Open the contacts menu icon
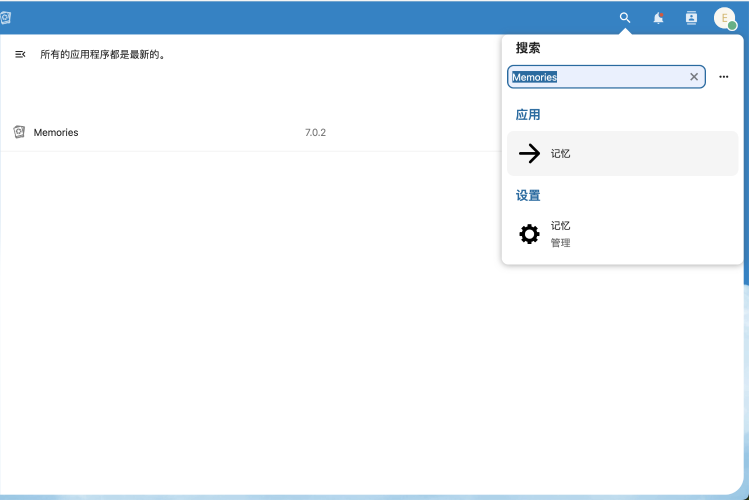 click(691, 18)
